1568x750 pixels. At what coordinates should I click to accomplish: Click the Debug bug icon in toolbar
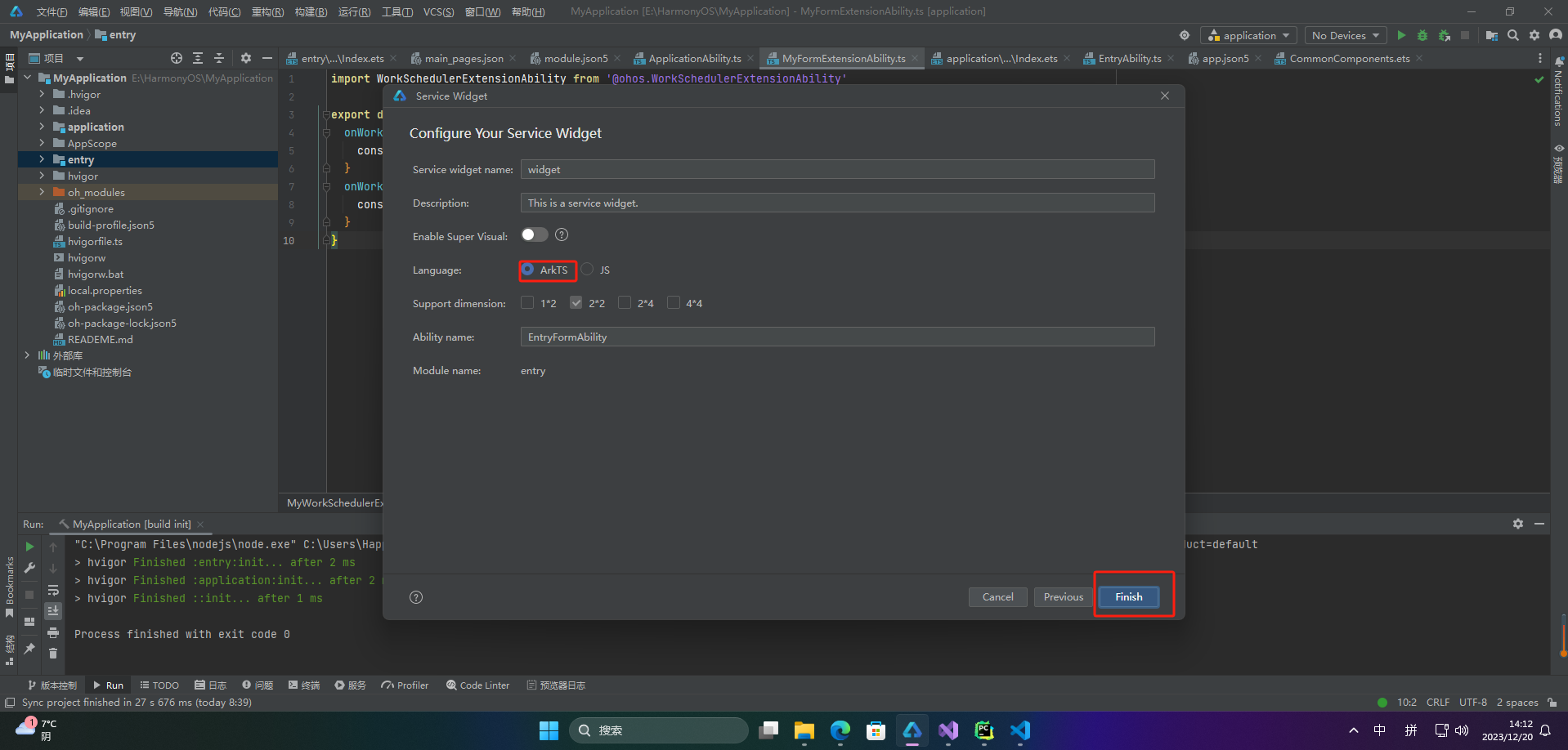pos(1422,35)
